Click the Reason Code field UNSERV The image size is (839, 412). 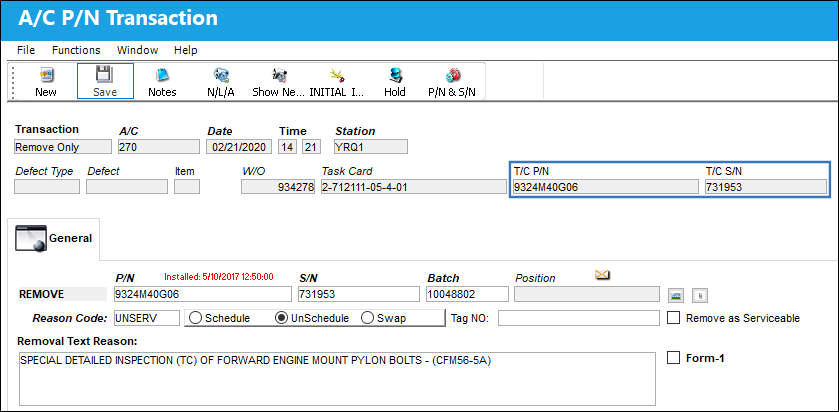pyautogui.click(x=147, y=318)
